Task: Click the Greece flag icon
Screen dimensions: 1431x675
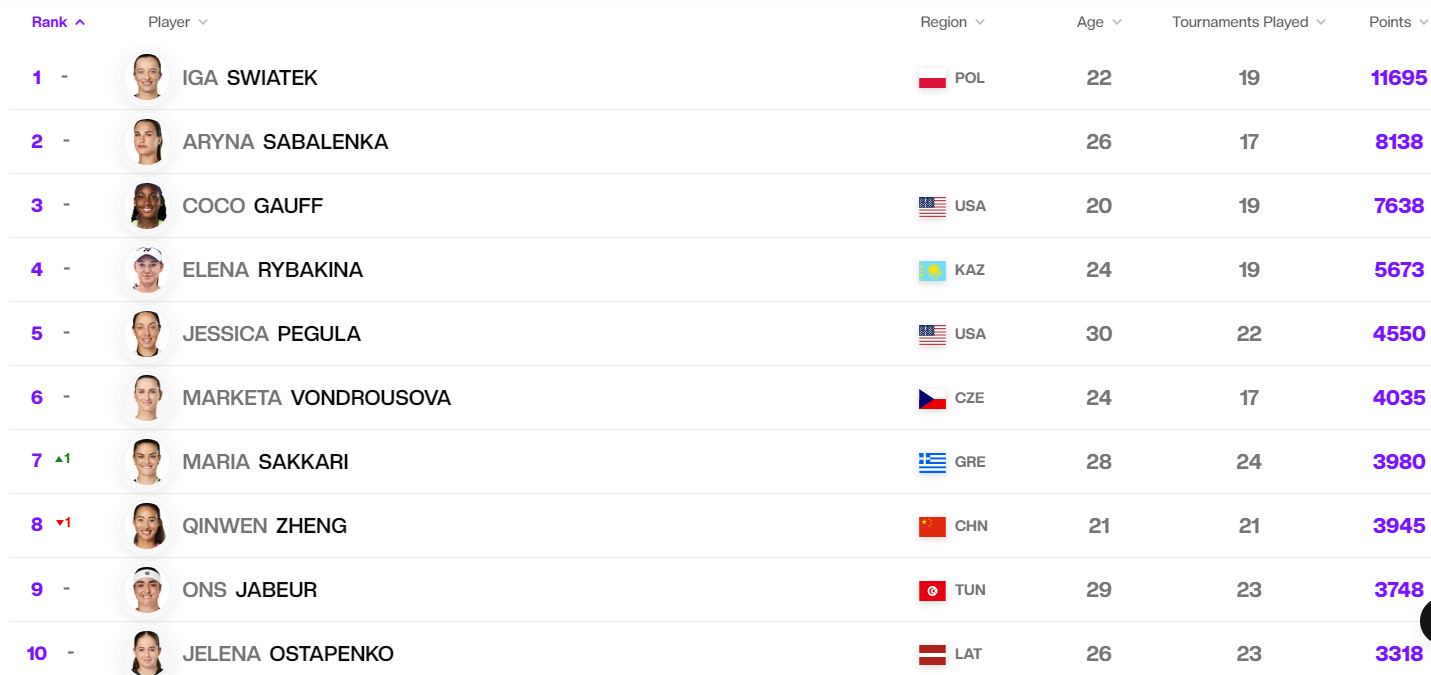Action: (x=932, y=462)
